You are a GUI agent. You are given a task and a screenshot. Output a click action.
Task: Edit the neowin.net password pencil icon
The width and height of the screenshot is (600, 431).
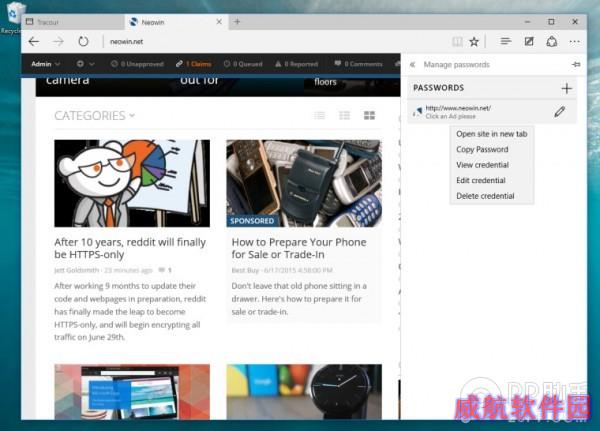pos(559,112)
